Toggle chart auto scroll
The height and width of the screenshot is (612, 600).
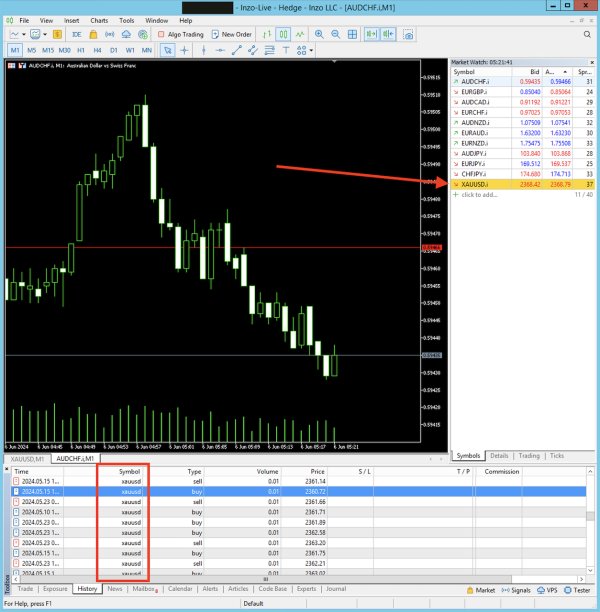pyautogui.click(x=371, y=34)
